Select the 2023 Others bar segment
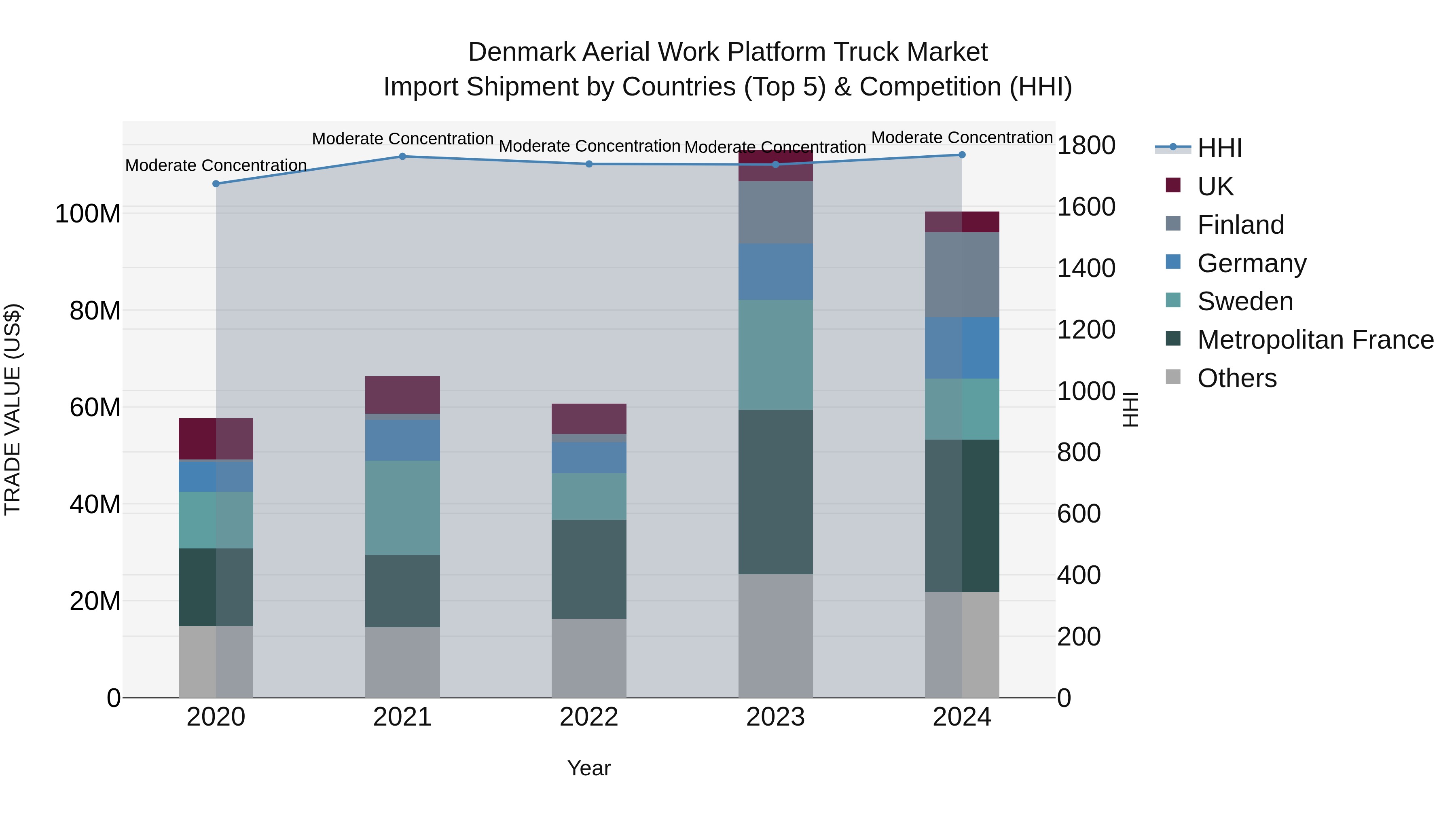Screen dimensions: 1456x819 [x=775, y=637]
